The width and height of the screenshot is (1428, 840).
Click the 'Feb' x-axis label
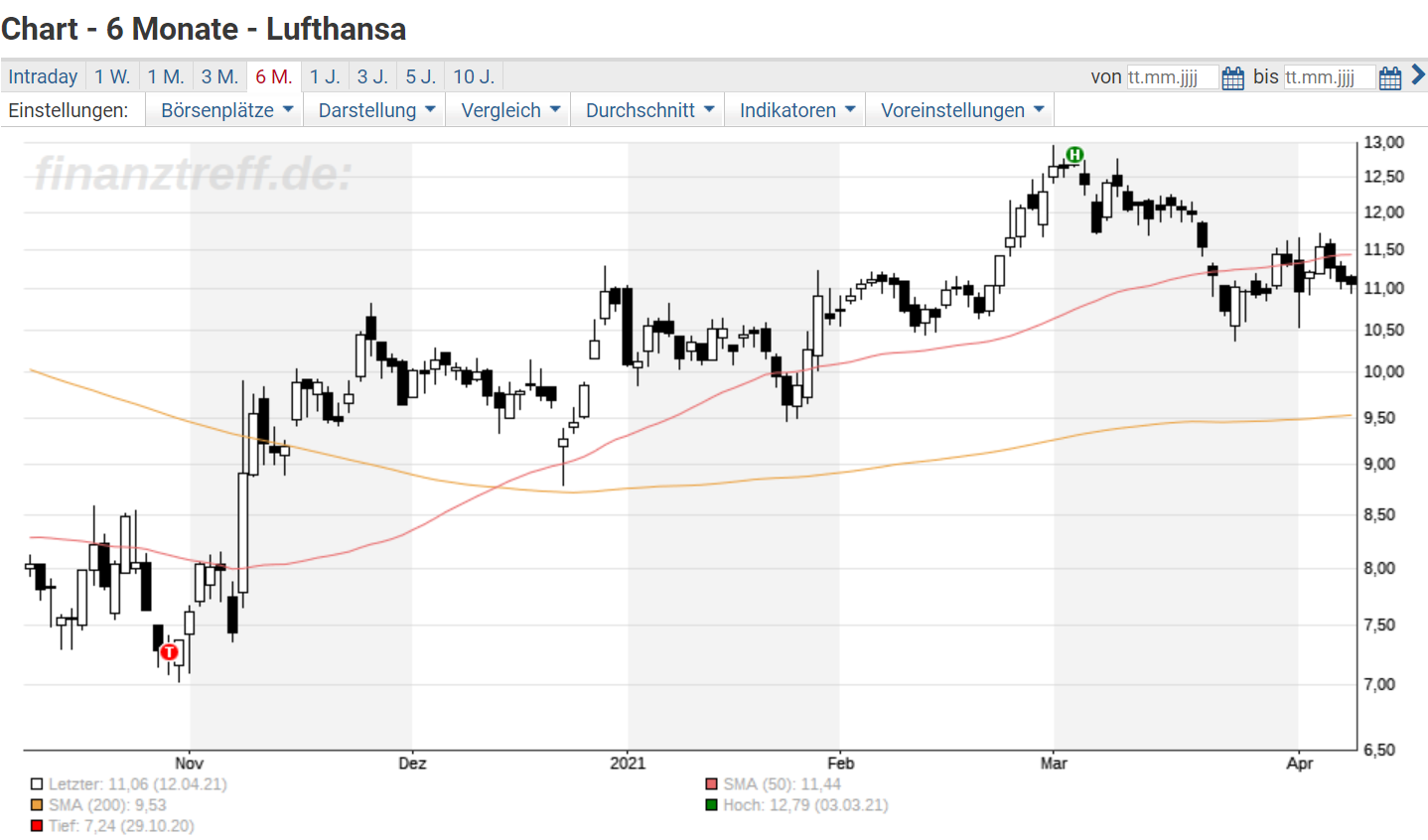click(840, 763)
